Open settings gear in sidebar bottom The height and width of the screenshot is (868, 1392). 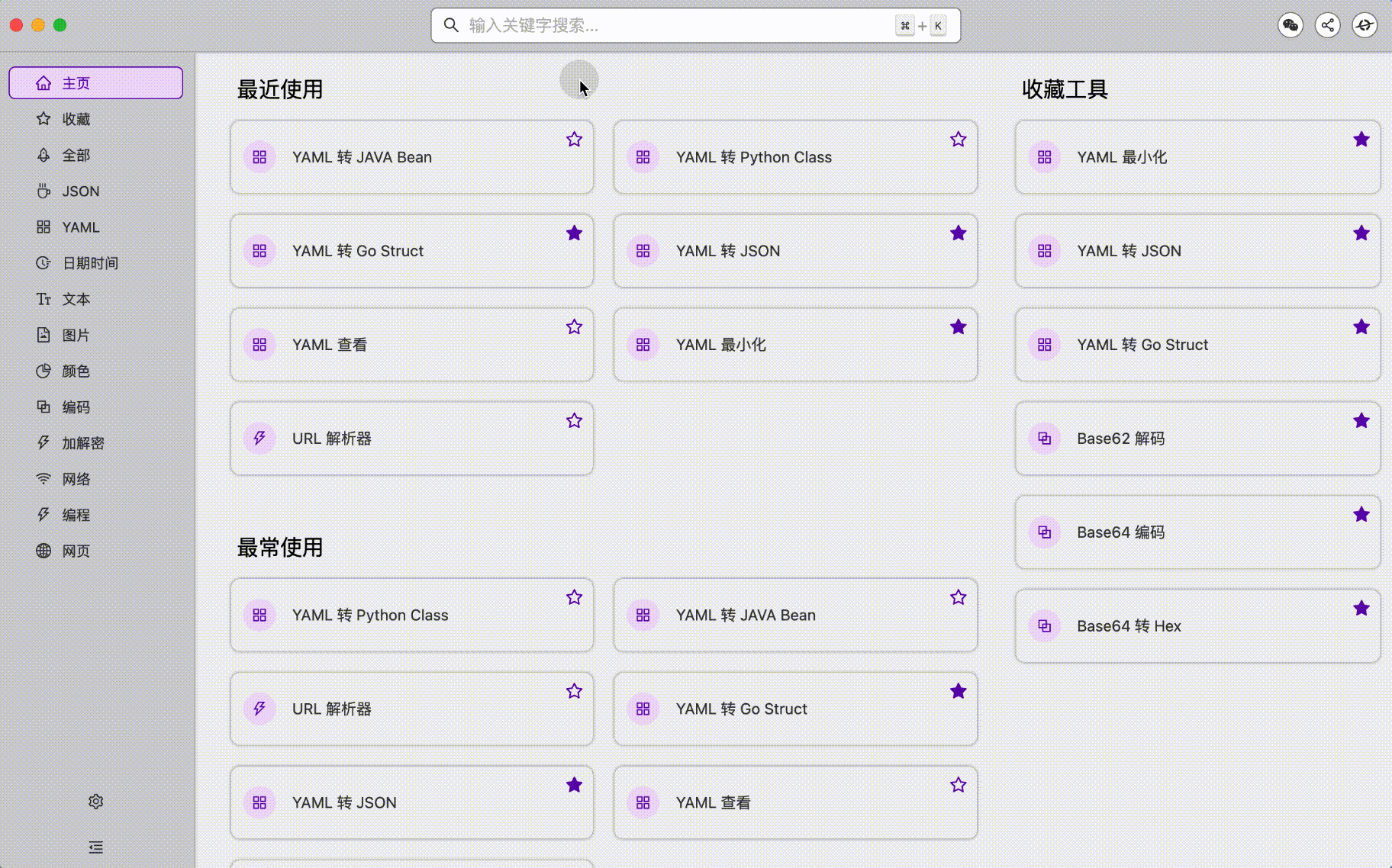click(x=95, y=802)
